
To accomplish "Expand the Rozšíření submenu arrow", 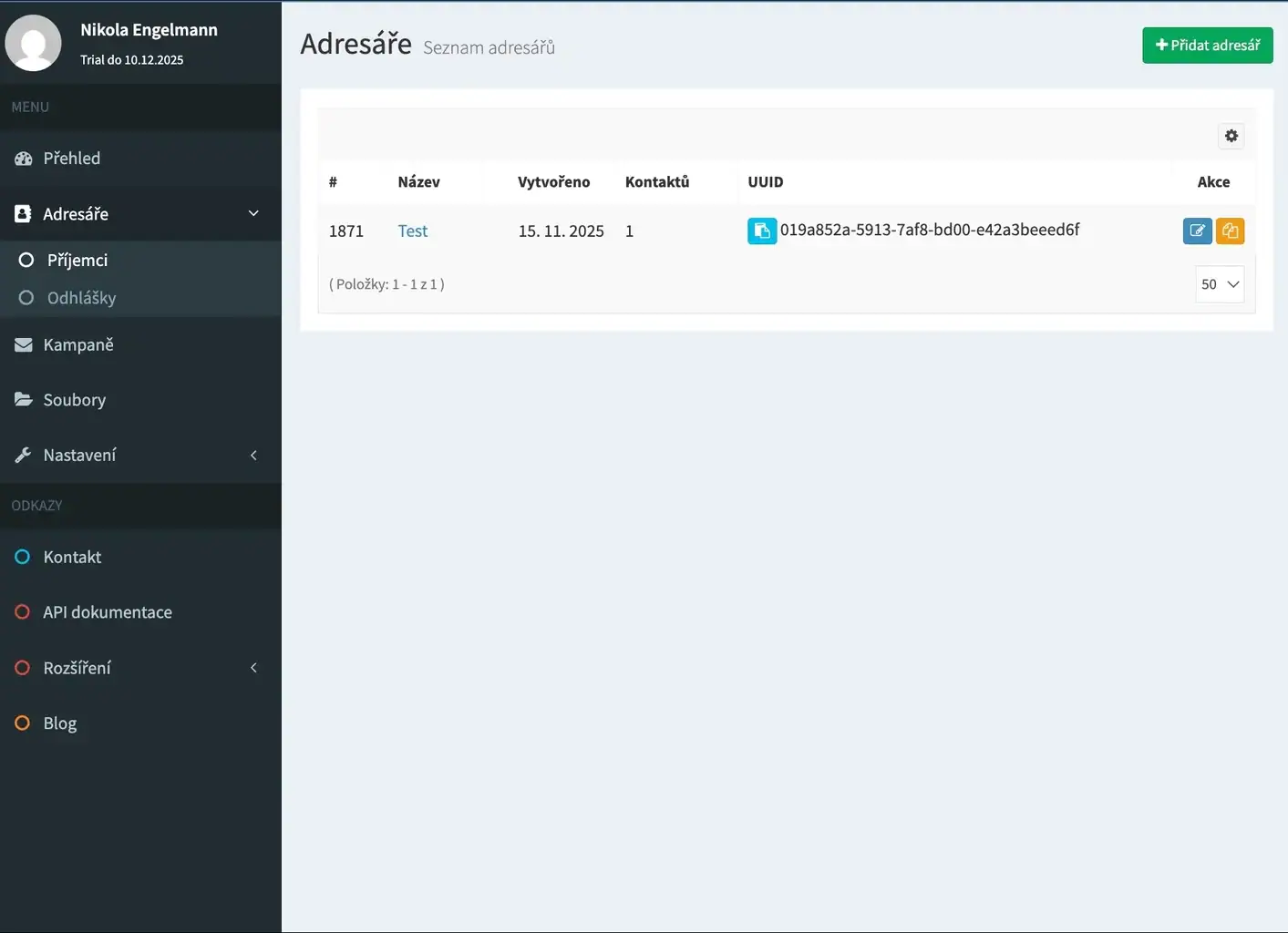I will 253,668.
